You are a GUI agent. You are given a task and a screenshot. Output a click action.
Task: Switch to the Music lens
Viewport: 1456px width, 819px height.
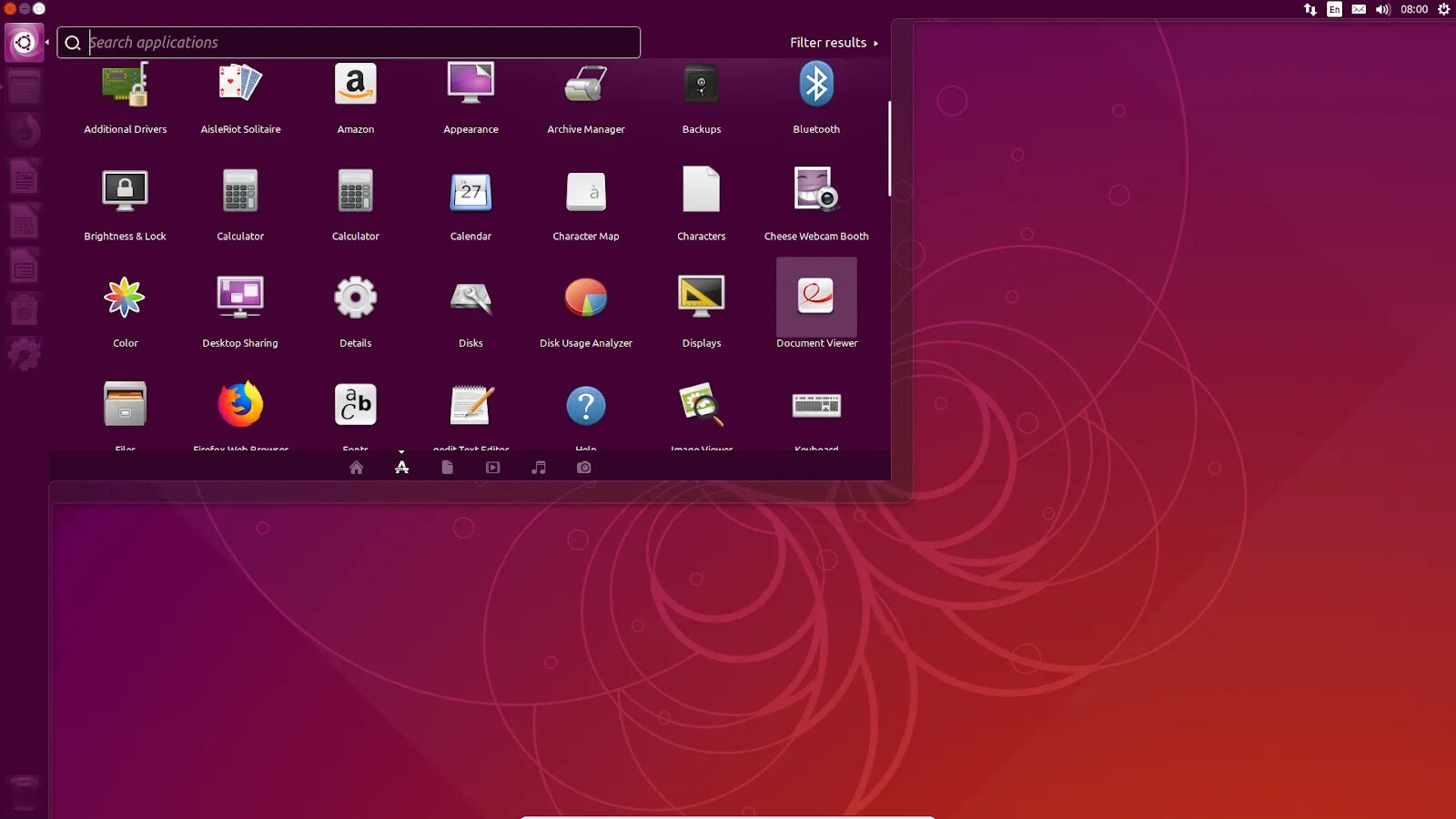click(x=538, y=467)
